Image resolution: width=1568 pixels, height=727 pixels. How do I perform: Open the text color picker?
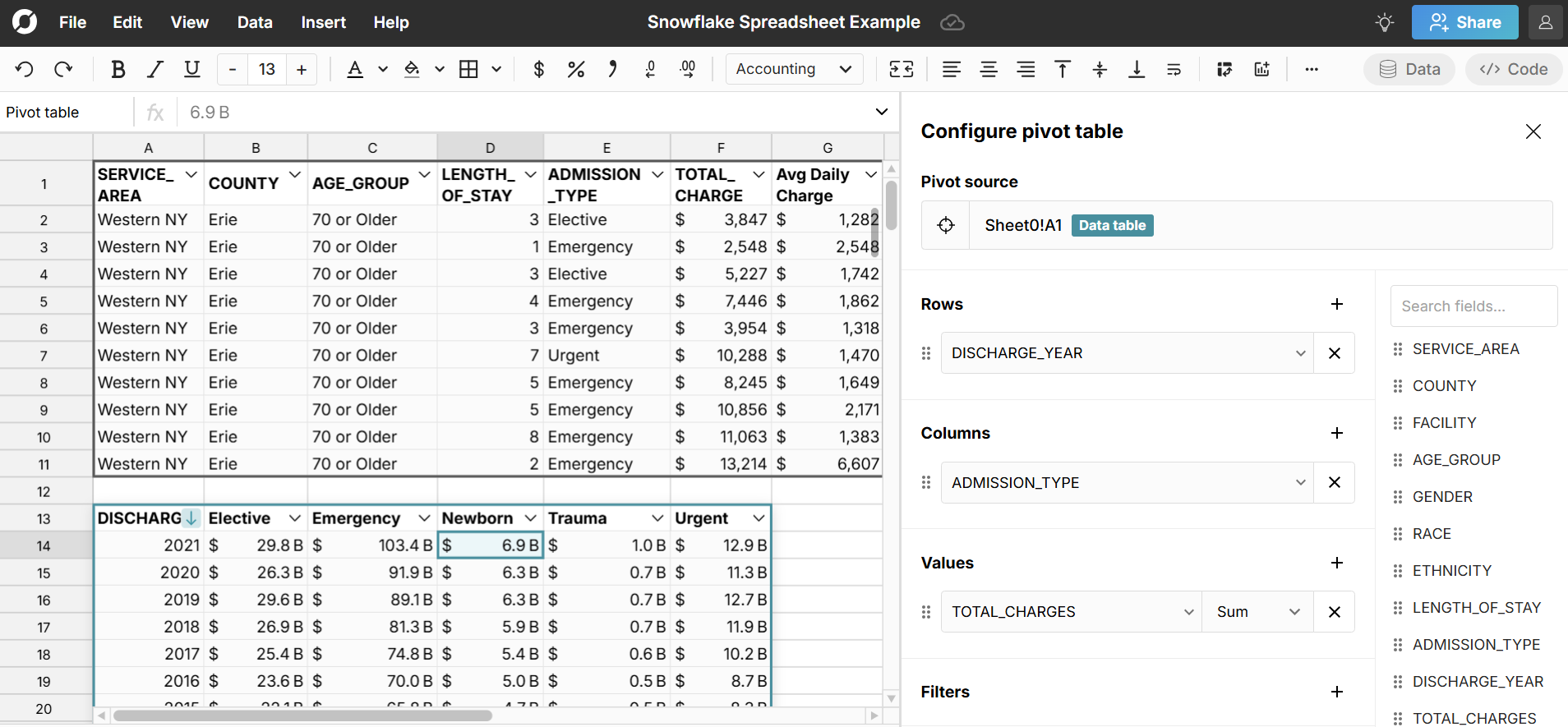pos(355,70)
